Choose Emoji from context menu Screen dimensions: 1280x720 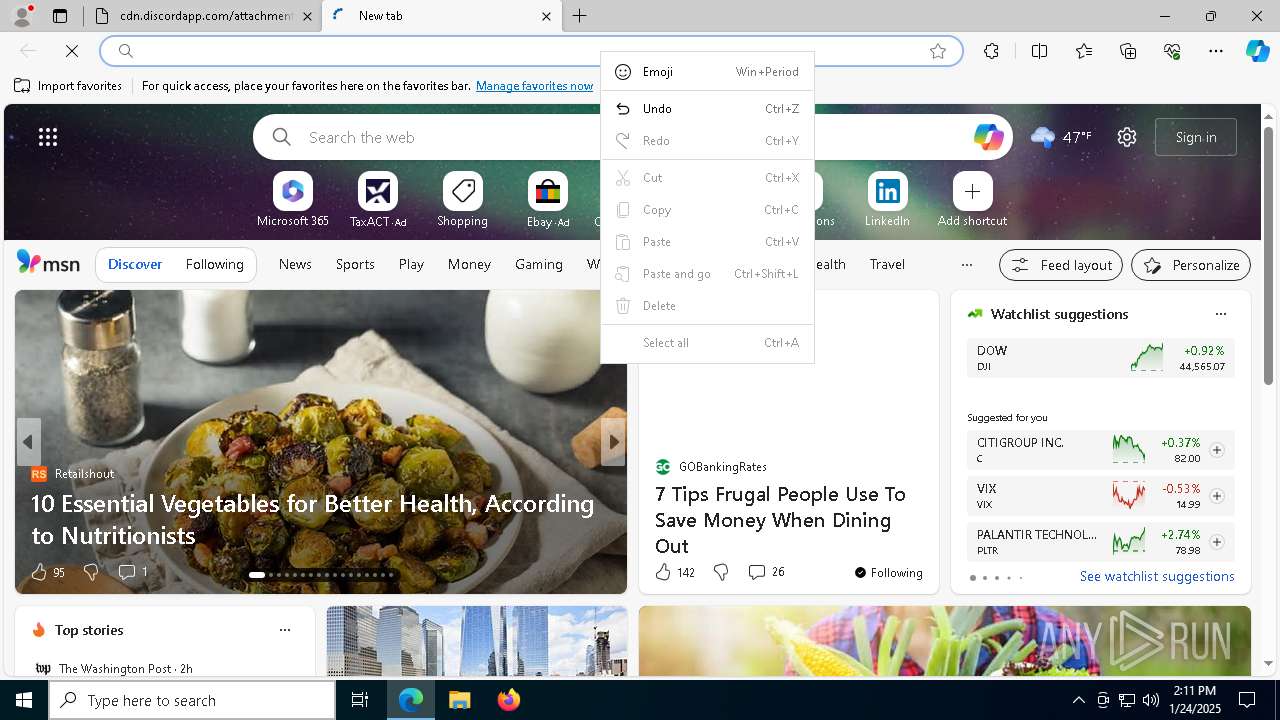tap(707, 72)
